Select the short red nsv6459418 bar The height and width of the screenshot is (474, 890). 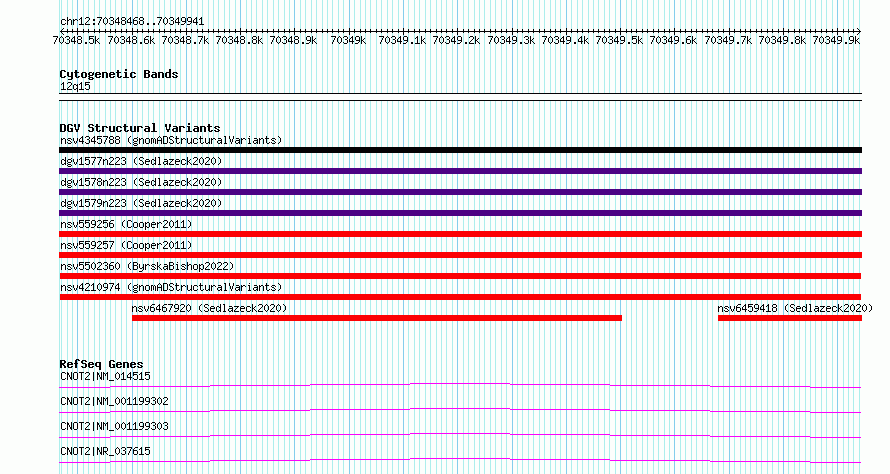tap(790, 318)
